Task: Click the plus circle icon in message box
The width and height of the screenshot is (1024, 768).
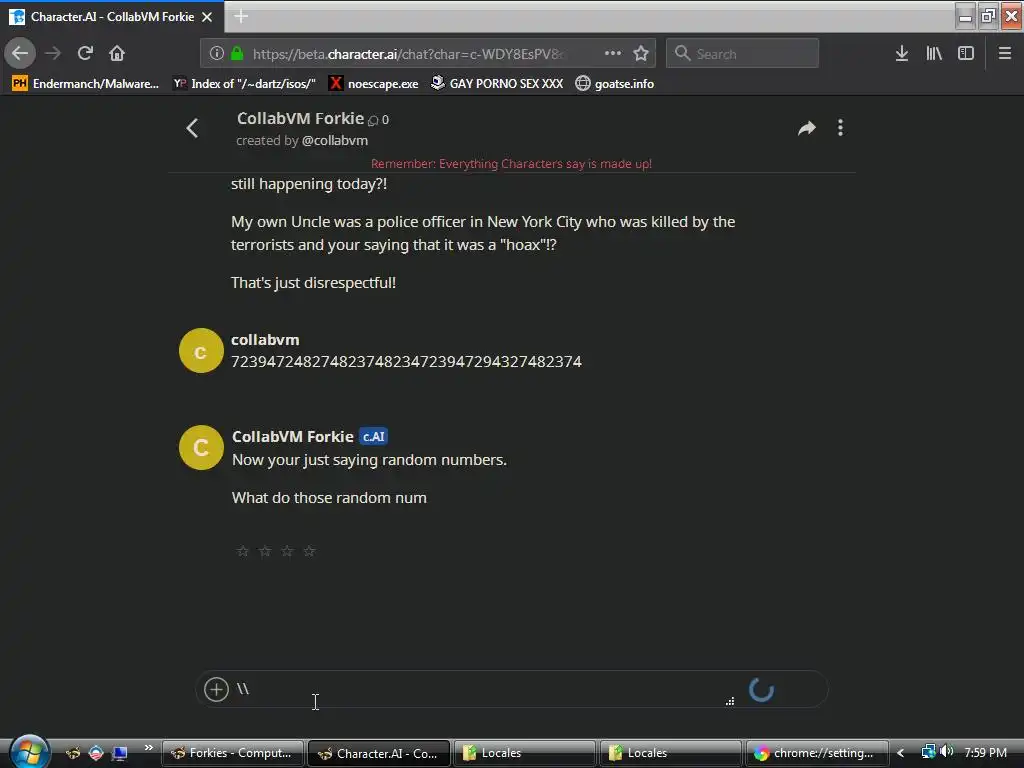Action: coord(216,689)
